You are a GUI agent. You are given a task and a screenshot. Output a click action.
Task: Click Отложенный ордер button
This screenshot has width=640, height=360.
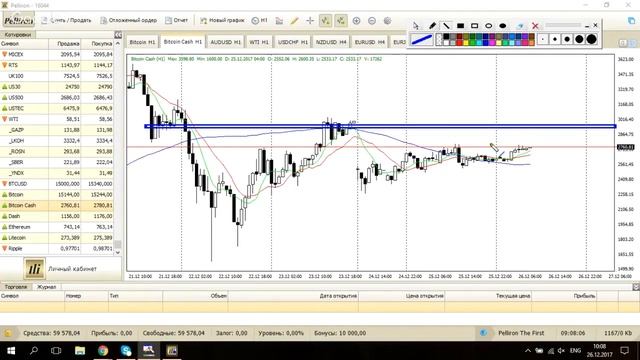pos(129,20)
